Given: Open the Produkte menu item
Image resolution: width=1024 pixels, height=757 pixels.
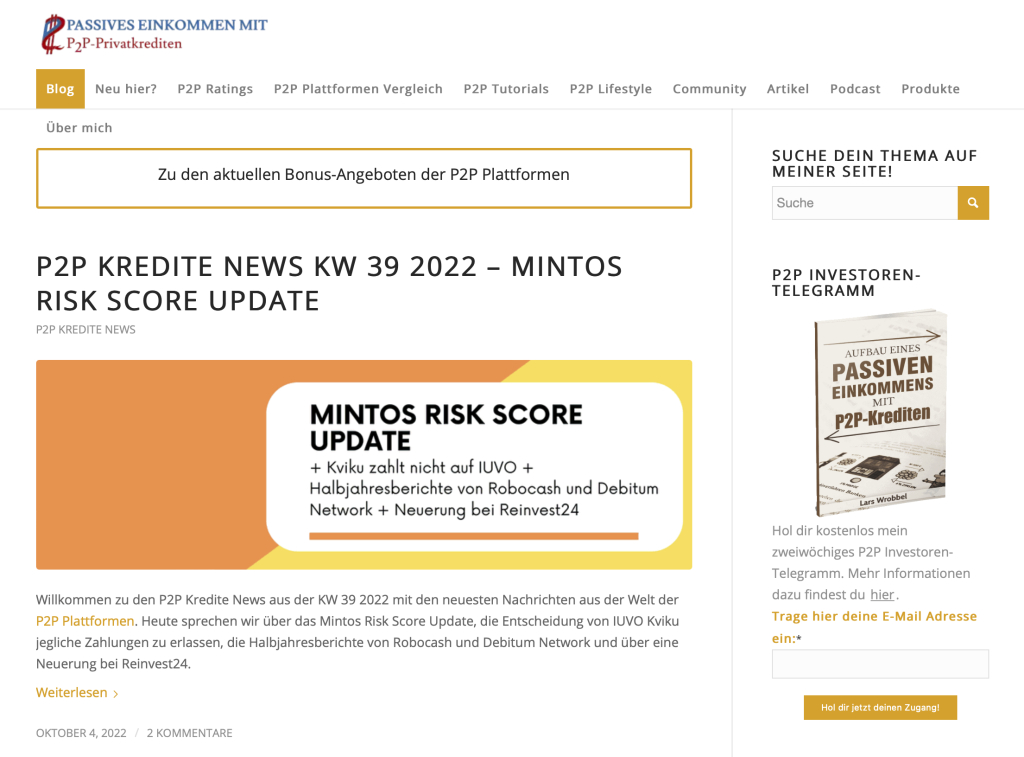Looking at the screenshot, I should click(x=930, y=89).
